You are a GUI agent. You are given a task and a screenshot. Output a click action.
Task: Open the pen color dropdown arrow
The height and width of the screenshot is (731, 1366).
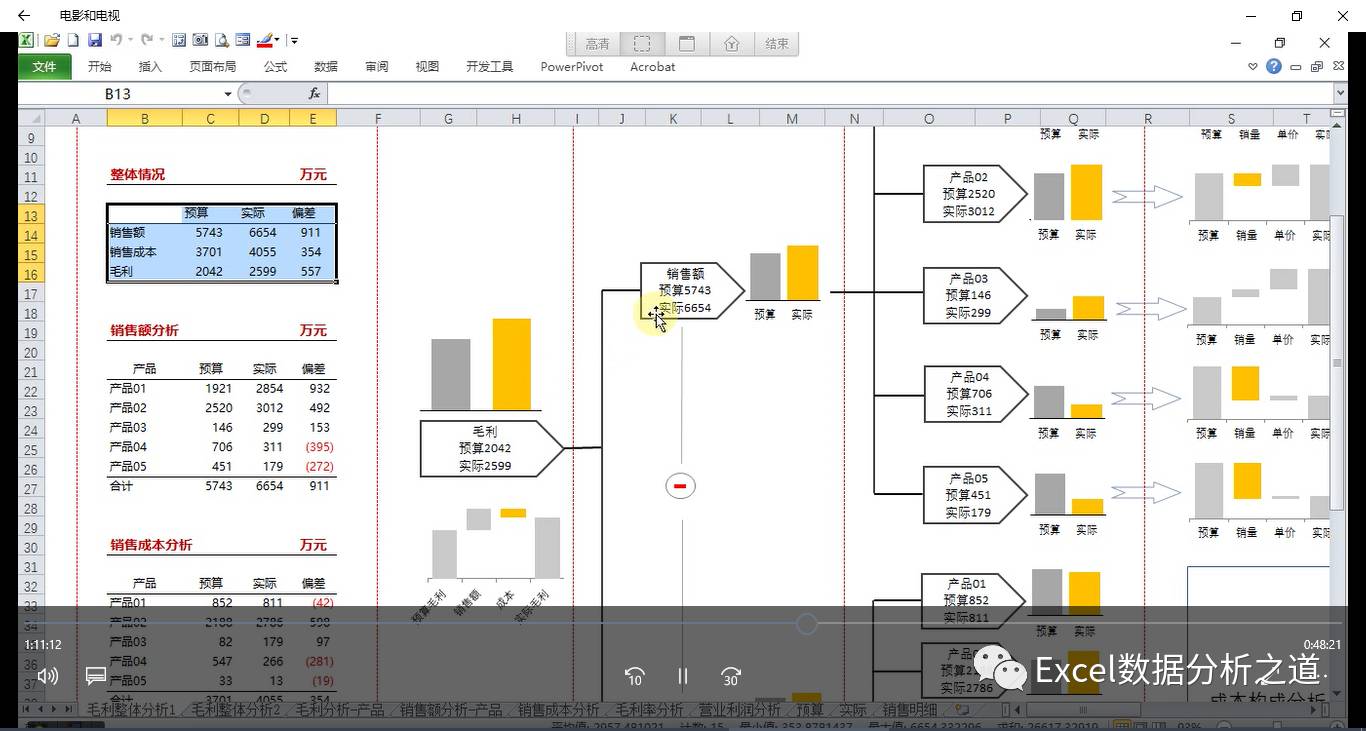click(x=277, y=40)
